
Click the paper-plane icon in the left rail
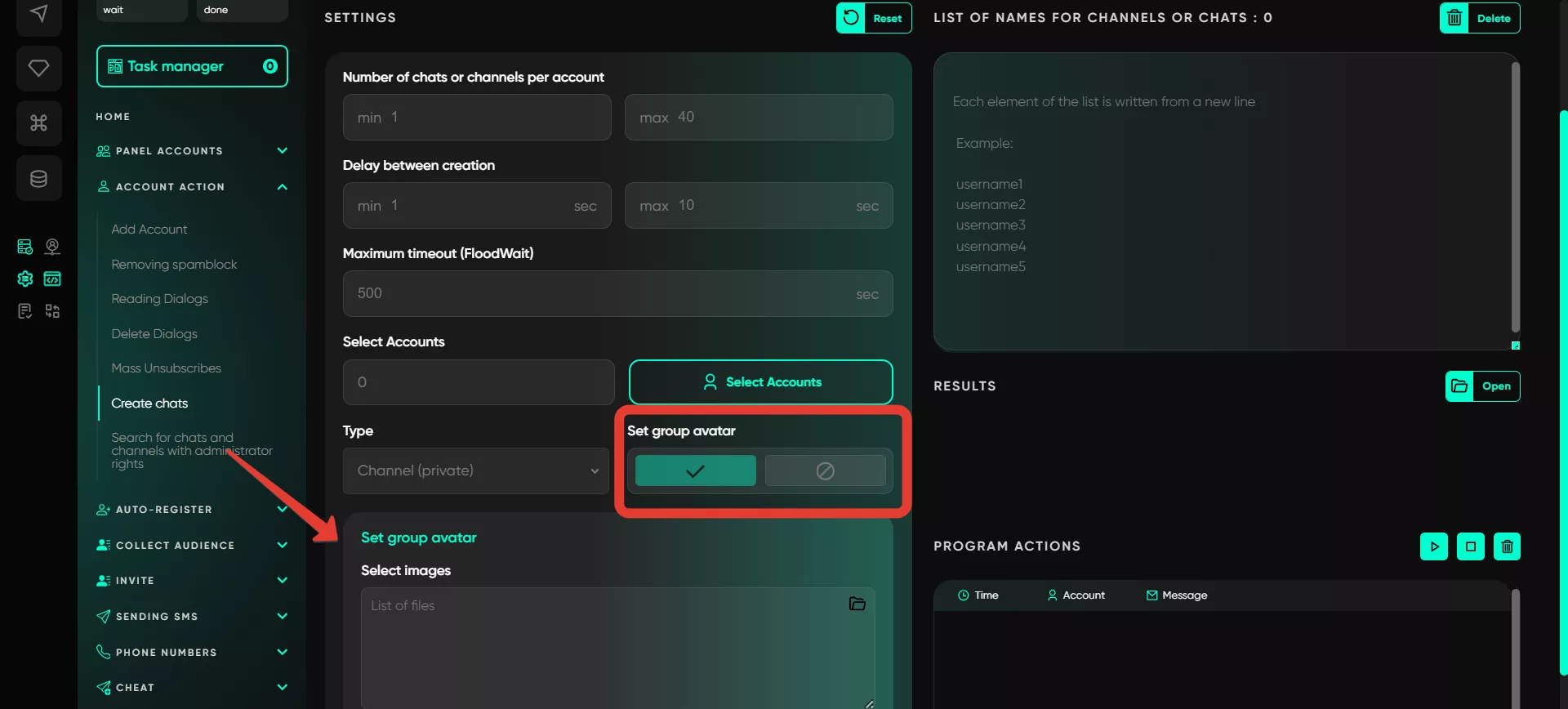(38, 14)
